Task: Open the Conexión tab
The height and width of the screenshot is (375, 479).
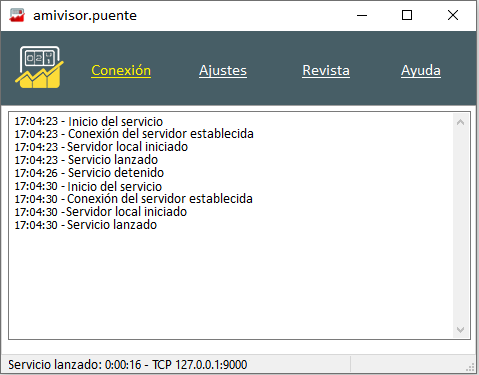Action: (121, 70)
